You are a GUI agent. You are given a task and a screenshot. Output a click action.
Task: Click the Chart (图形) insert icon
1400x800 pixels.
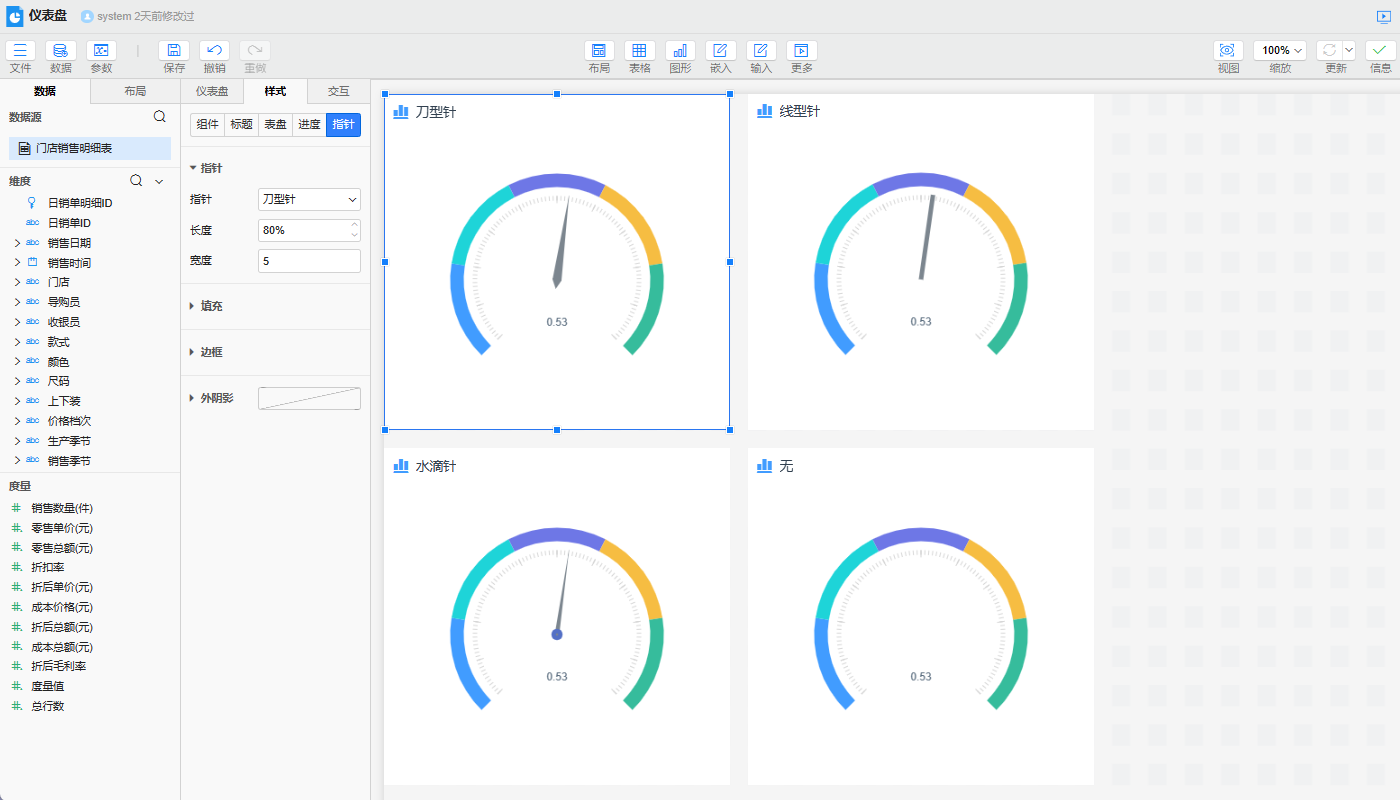[680, 51]
